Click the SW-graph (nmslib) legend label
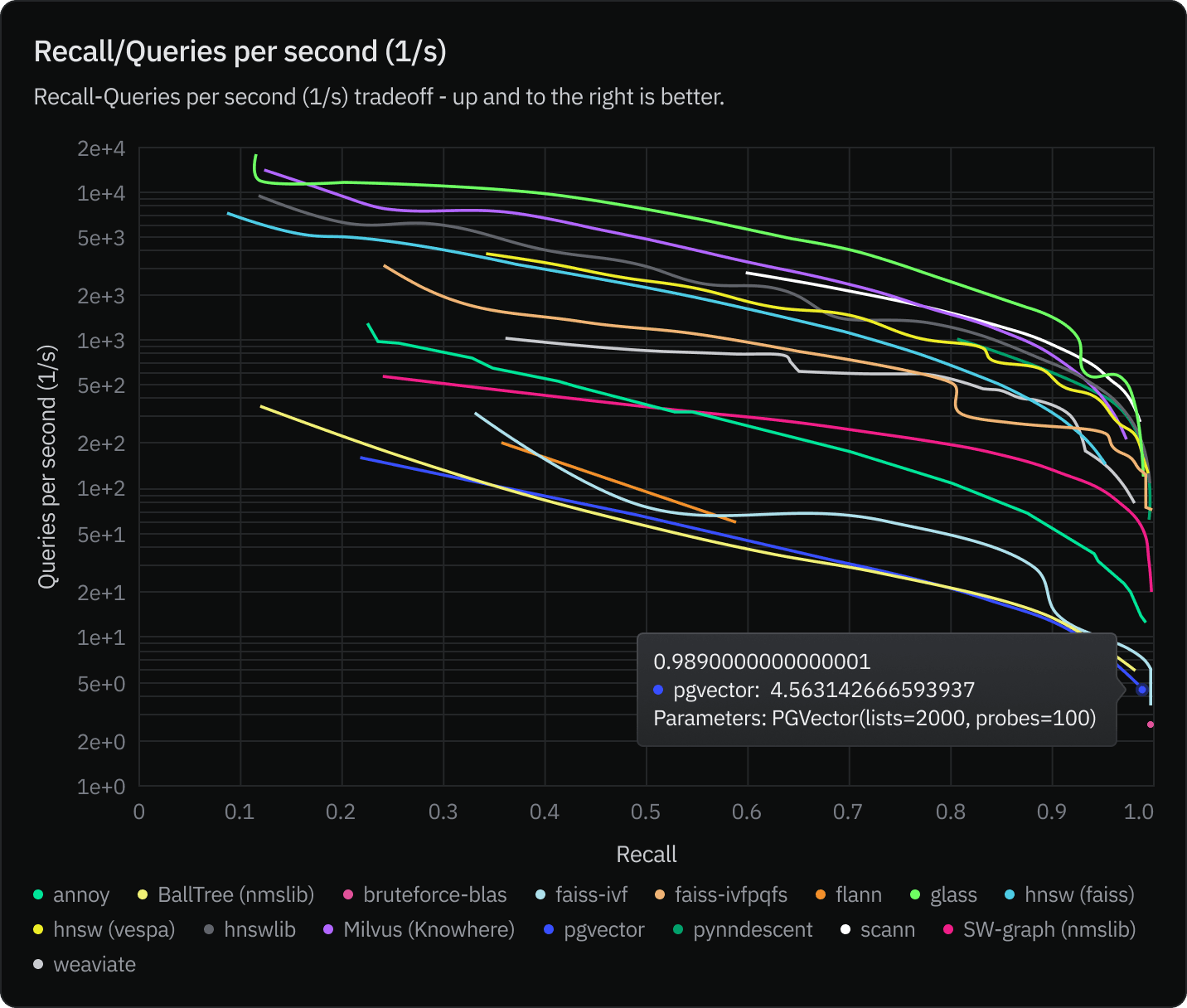 [x=1049, y=930]
